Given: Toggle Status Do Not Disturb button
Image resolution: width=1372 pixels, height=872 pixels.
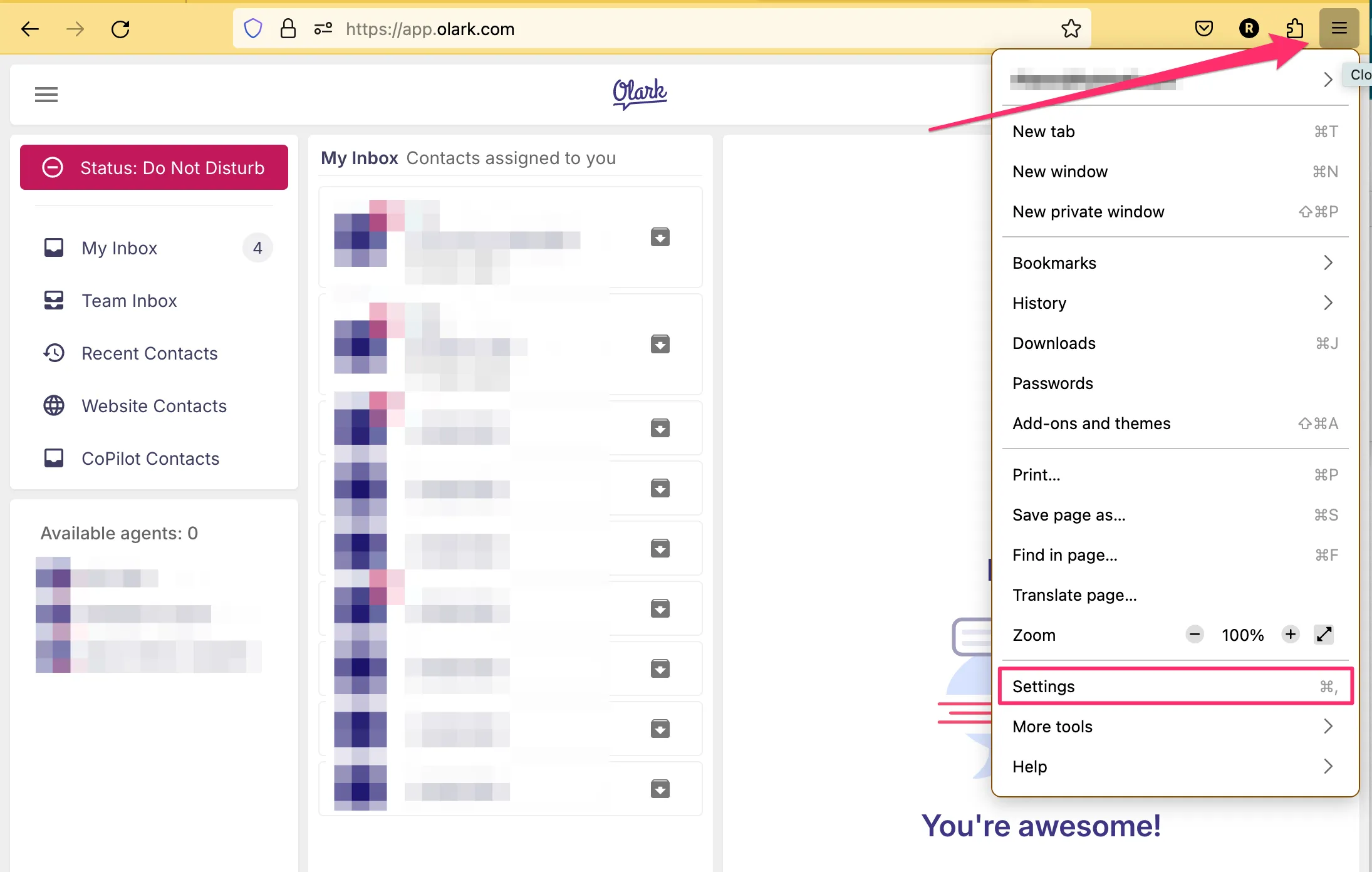Looking at the screenshot, I should [x=153, y=167].
